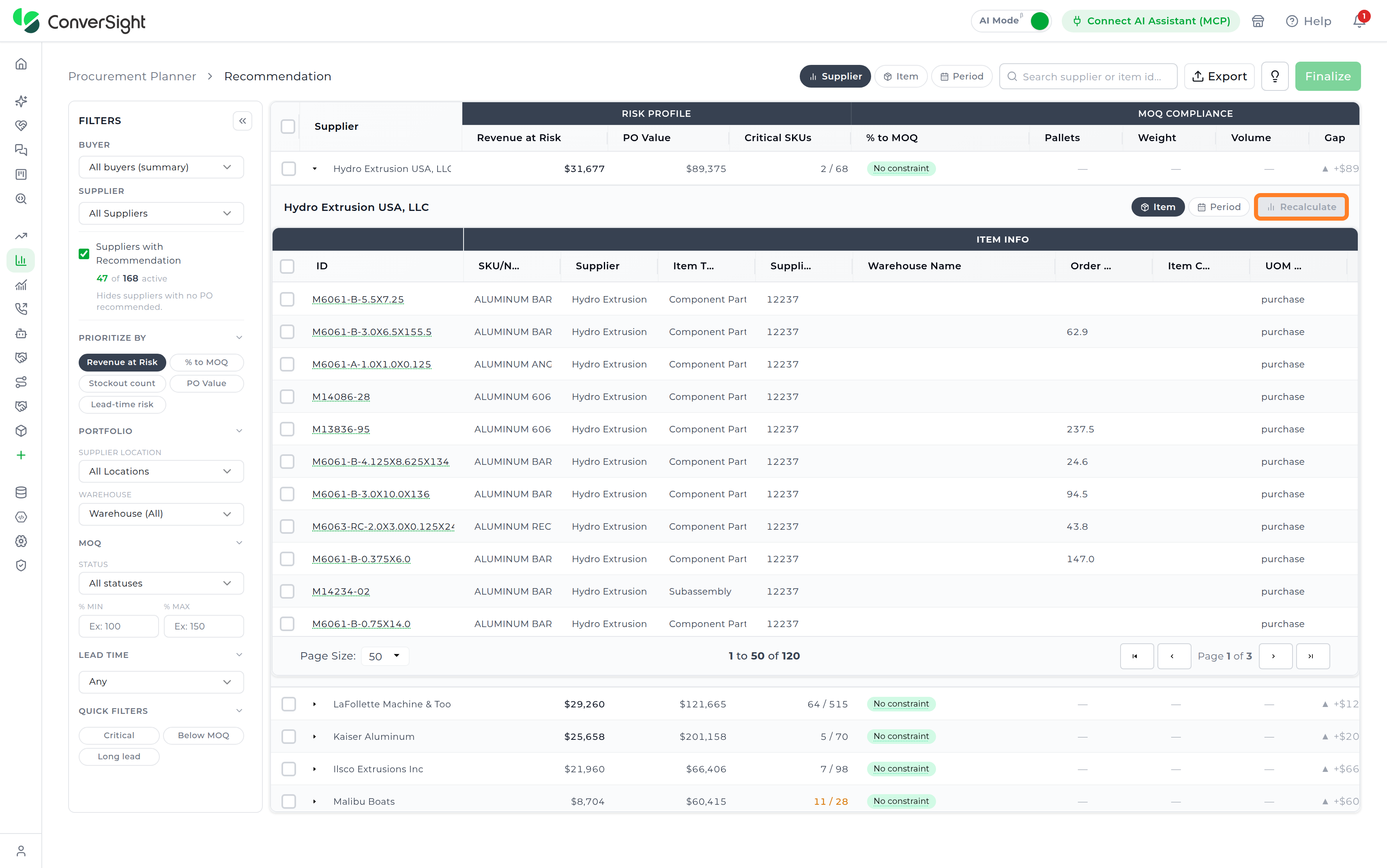Apply the Below MOQ quick filter
The width and height of the screenshot is (1387, 868).
pyautogui.click(x=203, y=735)
